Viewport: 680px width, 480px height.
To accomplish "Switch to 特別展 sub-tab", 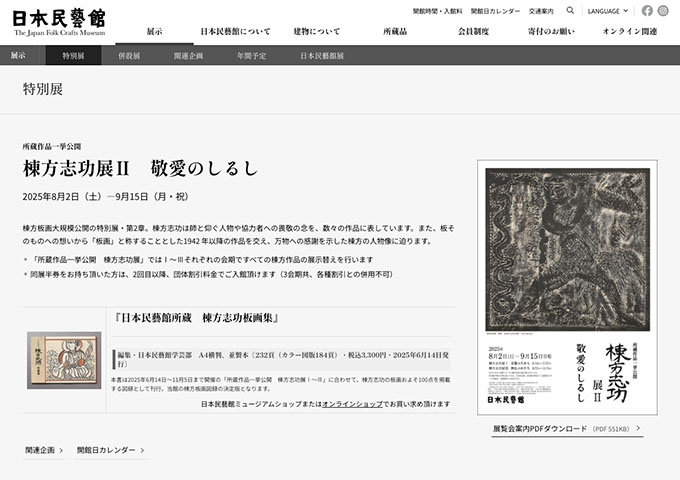I will coord(73,56).
